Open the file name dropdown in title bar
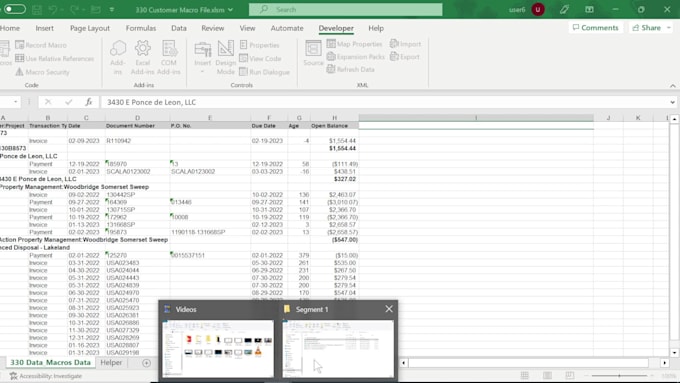 click(x=230, y=10)
